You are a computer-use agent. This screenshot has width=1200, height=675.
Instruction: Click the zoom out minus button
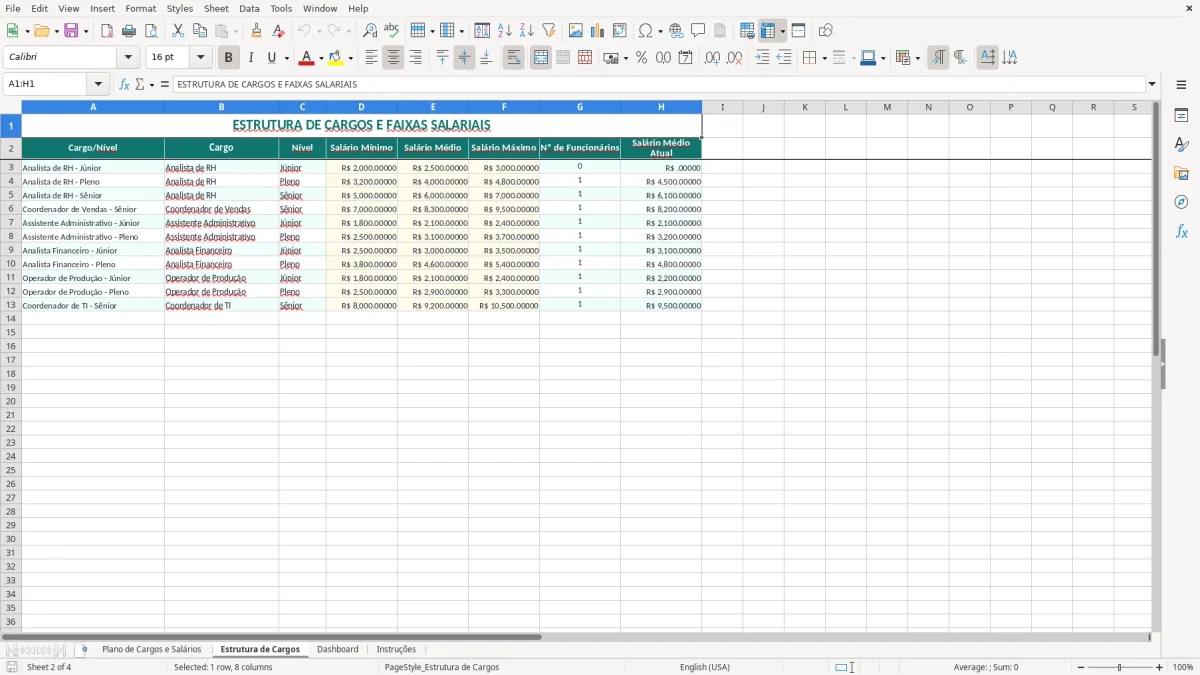tap(1081, 667)
